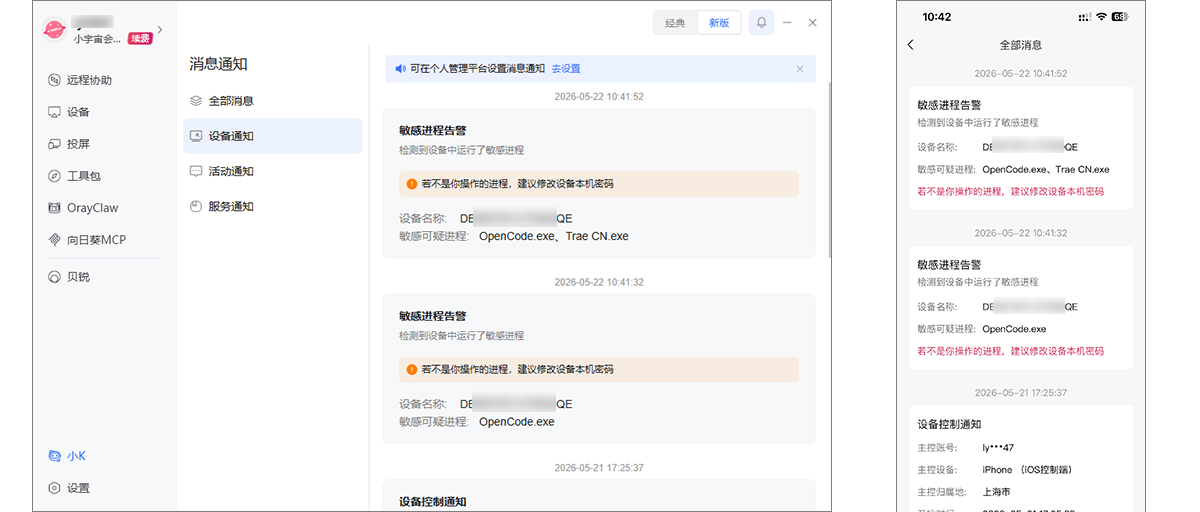Open 远程协助 in the sidebar
Image resolution: width=1200 pixels, height=512 pixels.
(x=80, y=80)
